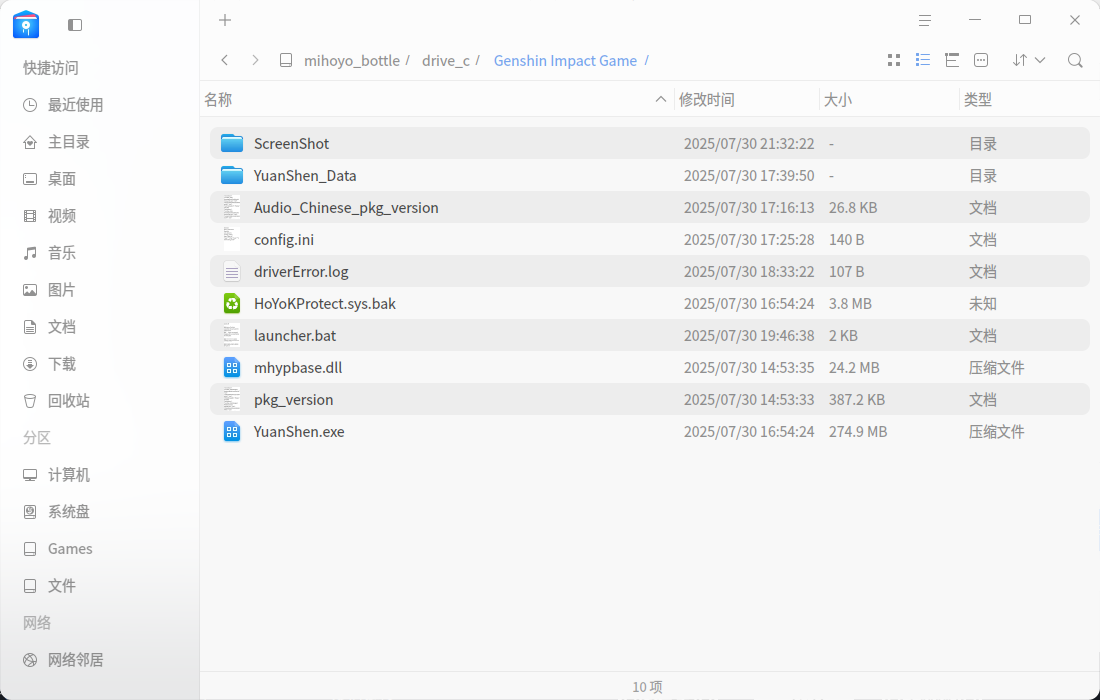Image resolution: width=1100 pixels, height=700 pixels.
Task: Select the YuanShen_Data folder name
Action: (x=305, y=176)
